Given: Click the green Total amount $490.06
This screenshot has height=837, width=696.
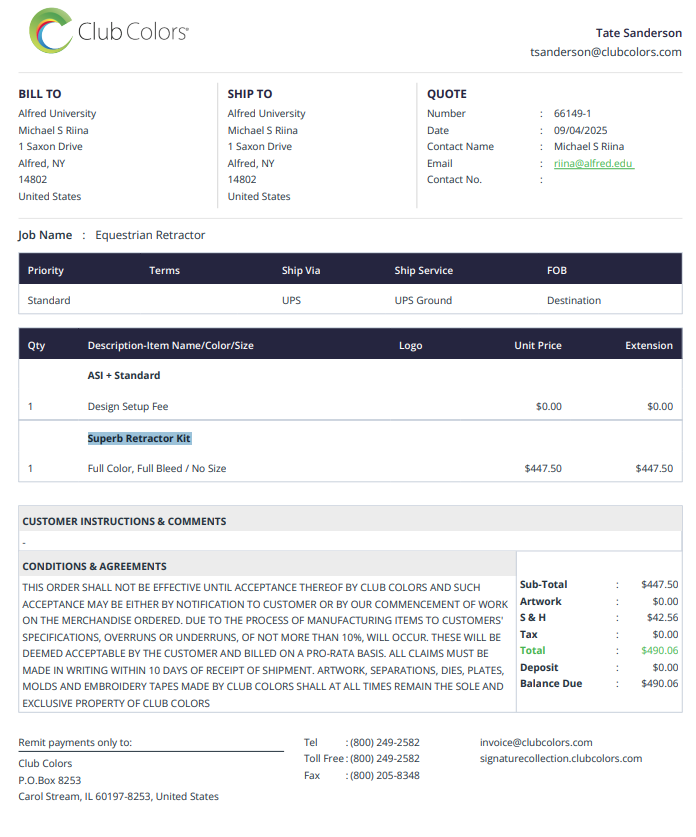Looking at the screenshot, I should pos(659,650).
